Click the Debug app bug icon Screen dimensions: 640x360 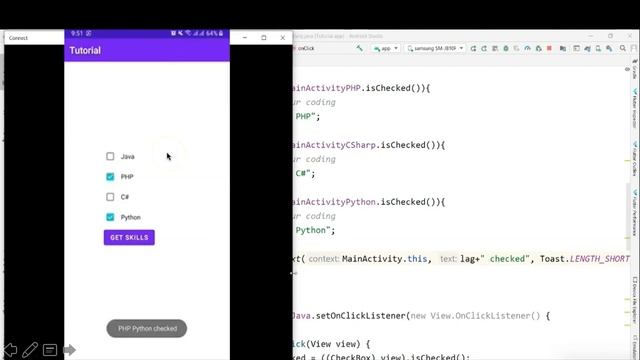click(506, 49)
